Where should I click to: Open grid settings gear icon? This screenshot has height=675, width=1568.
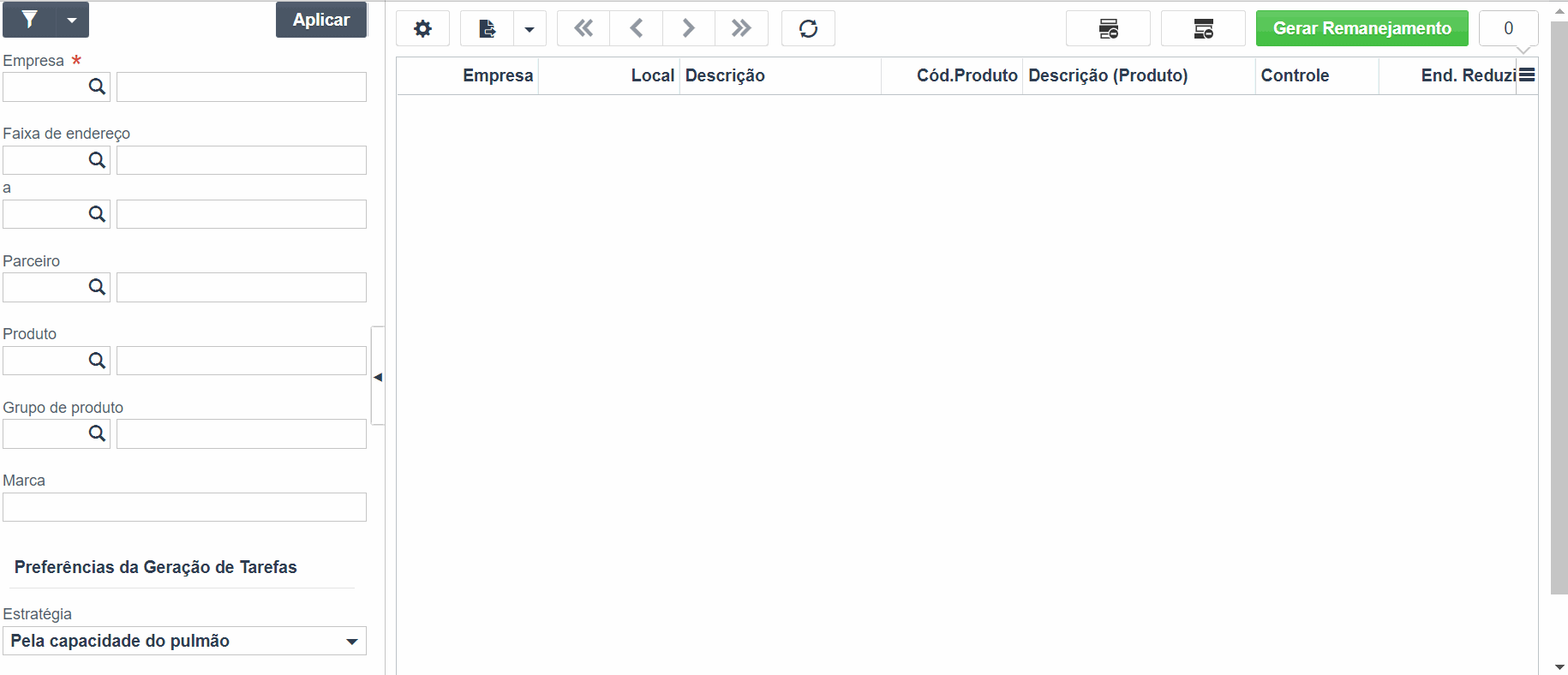[422, 28]
